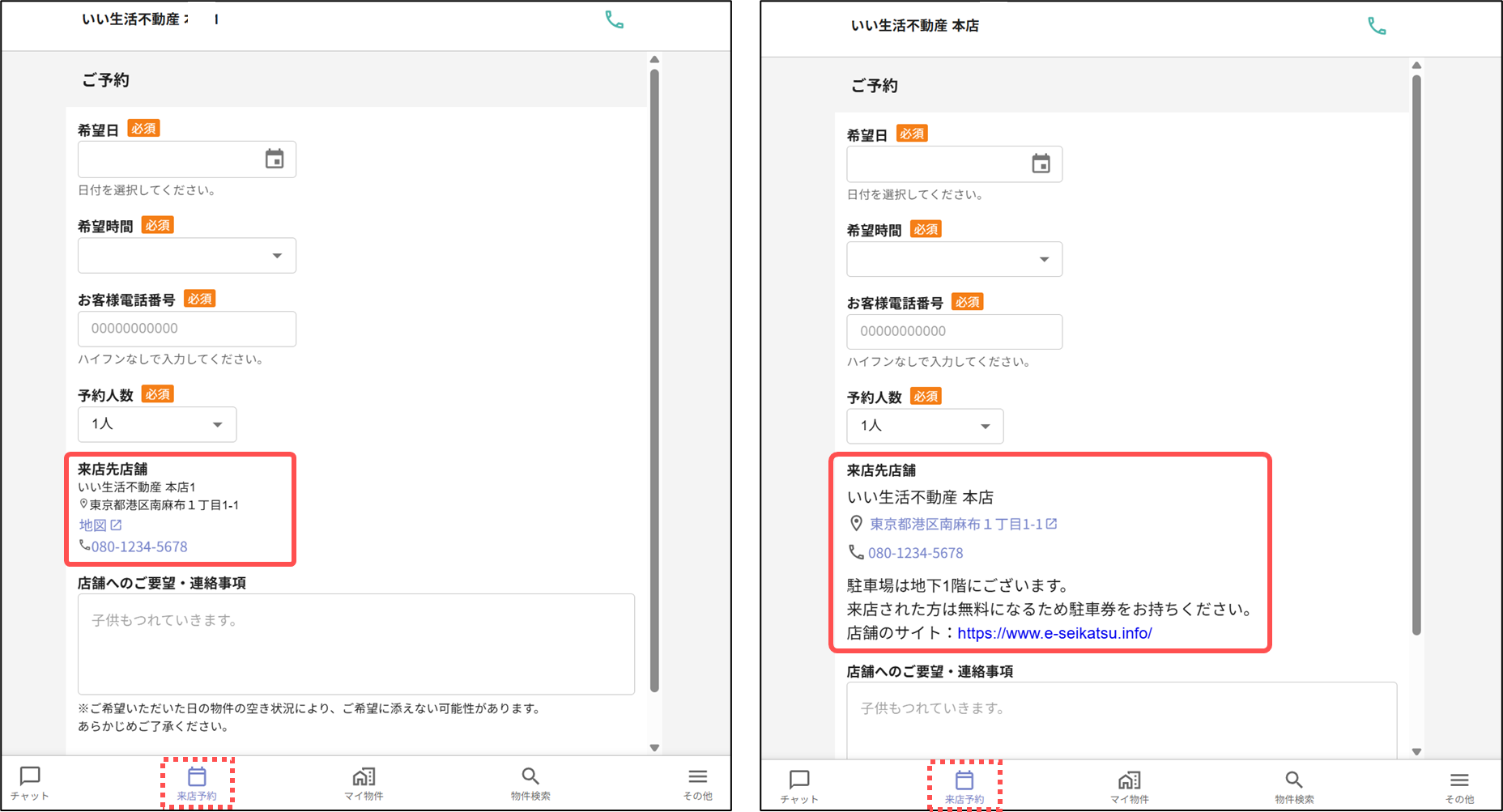Focus the 店舗へのご要望 text area in left screen

pyautogui.click(x=356, y=644)
